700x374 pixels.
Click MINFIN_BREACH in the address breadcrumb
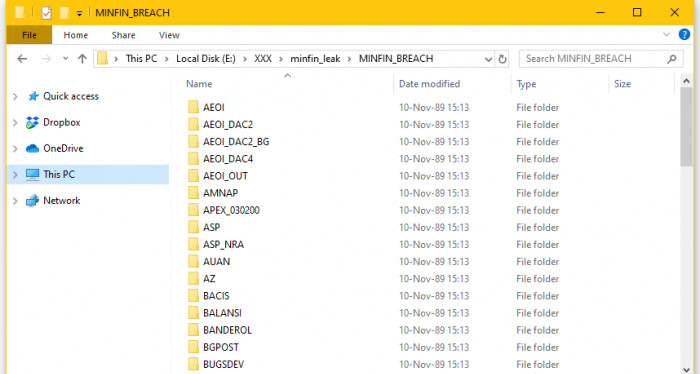(x=396, y=58)
